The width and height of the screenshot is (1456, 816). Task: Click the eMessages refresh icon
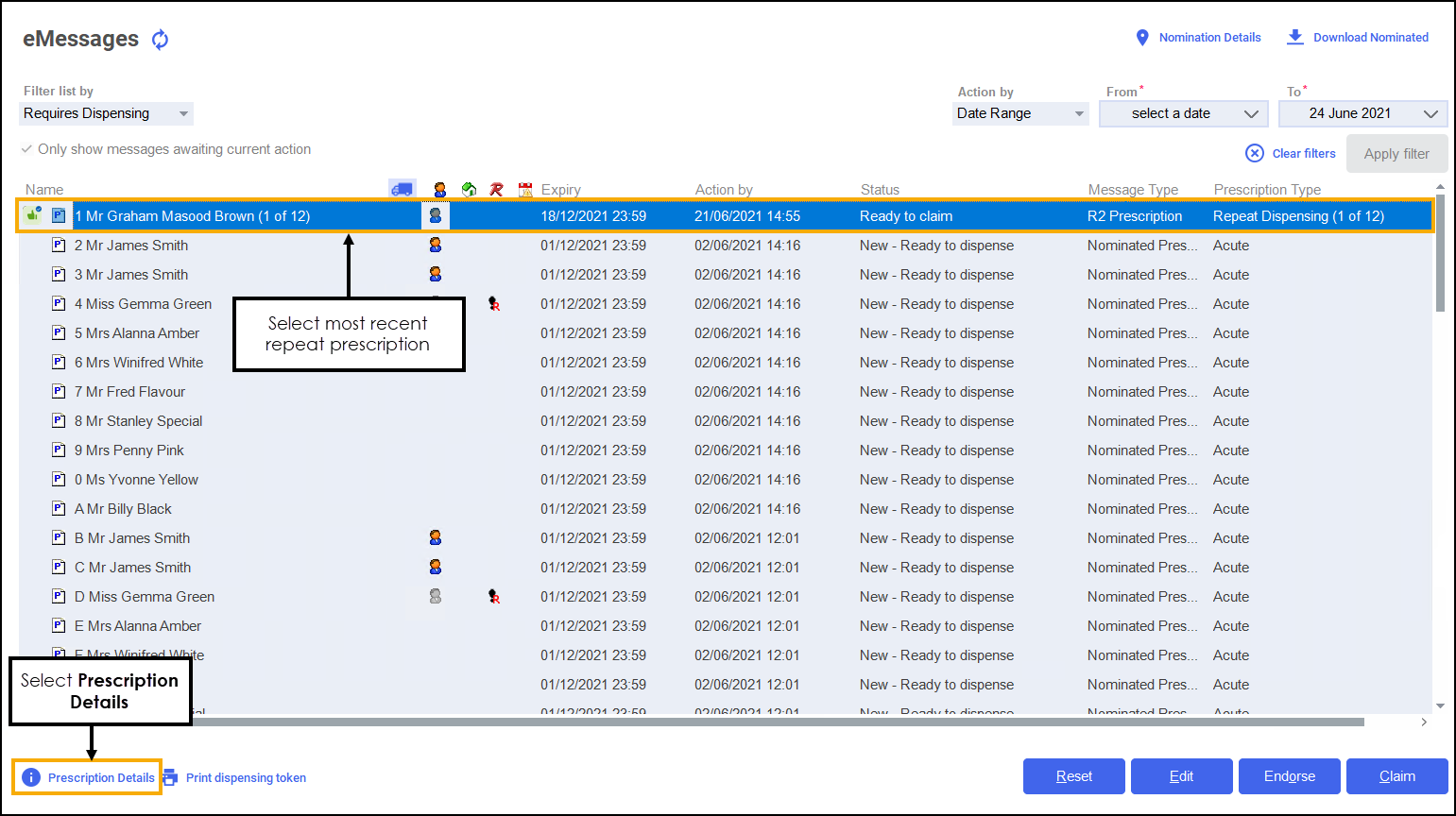(x=161, y=39)
